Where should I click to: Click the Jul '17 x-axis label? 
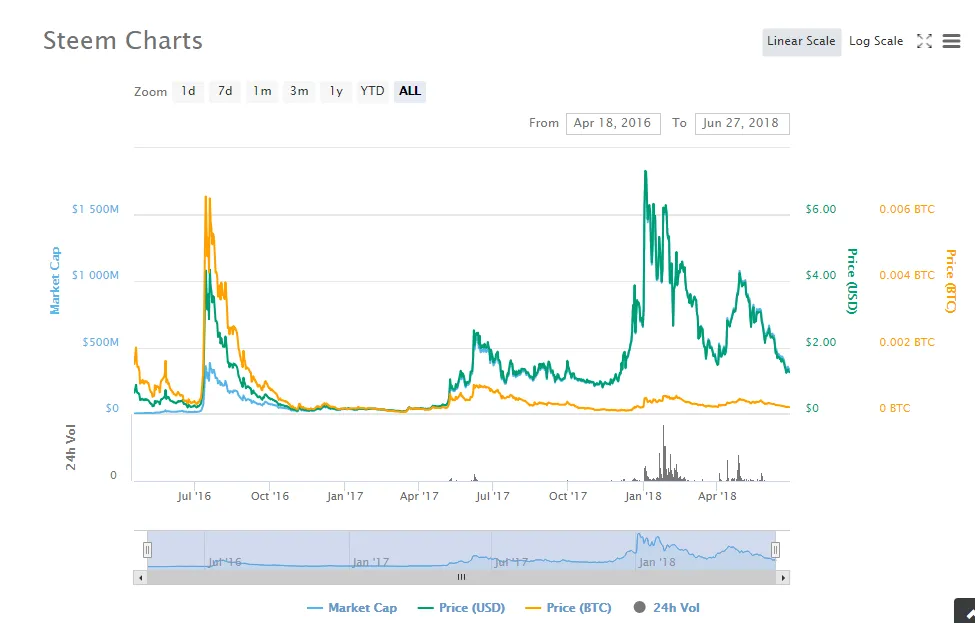pyautogui.click(x=492, y=496)
